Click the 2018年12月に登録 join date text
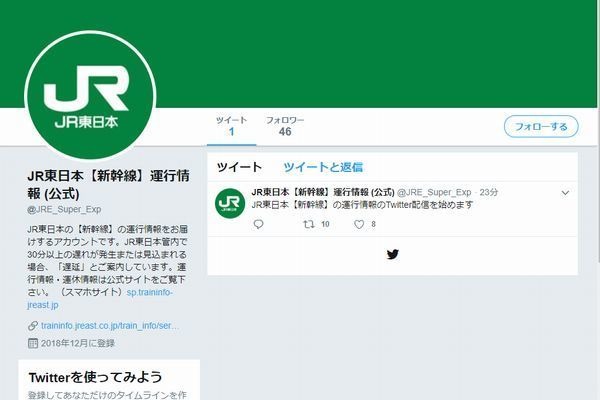 tap(78, 343)
